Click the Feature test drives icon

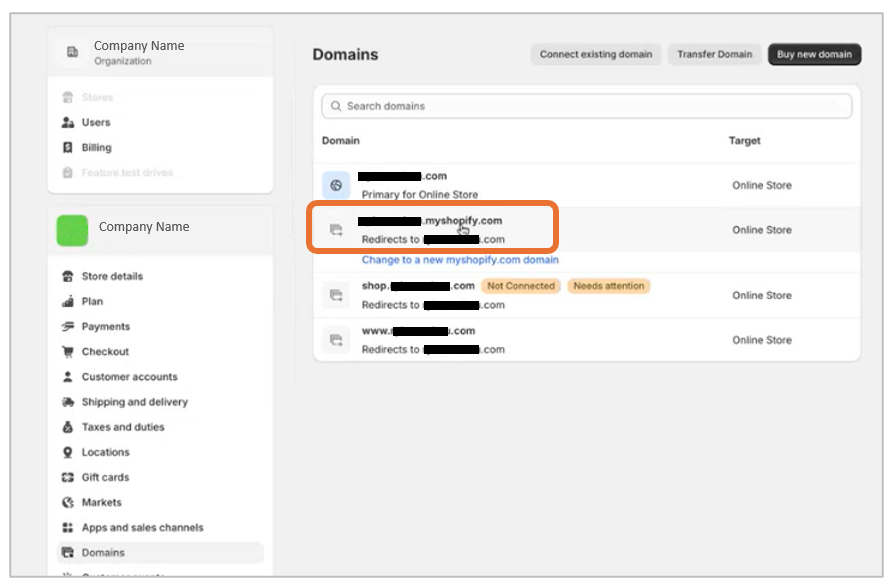68,172
